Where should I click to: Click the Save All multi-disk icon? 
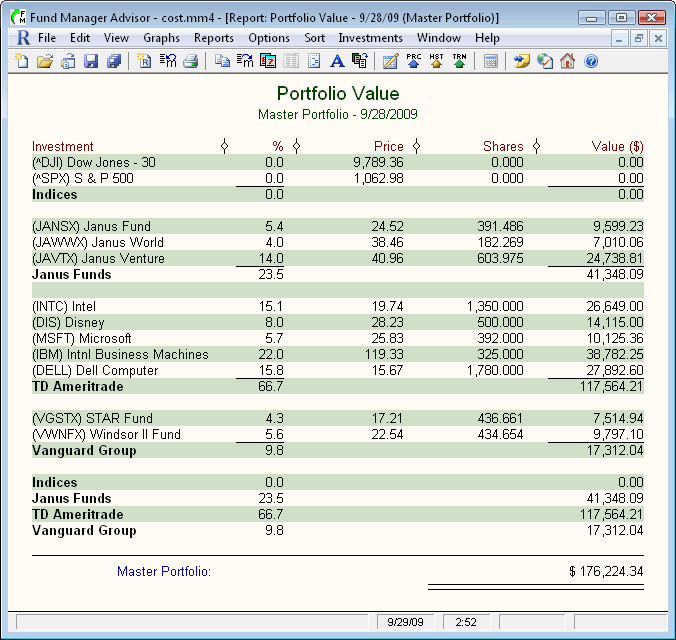click(x=114, y=61)
